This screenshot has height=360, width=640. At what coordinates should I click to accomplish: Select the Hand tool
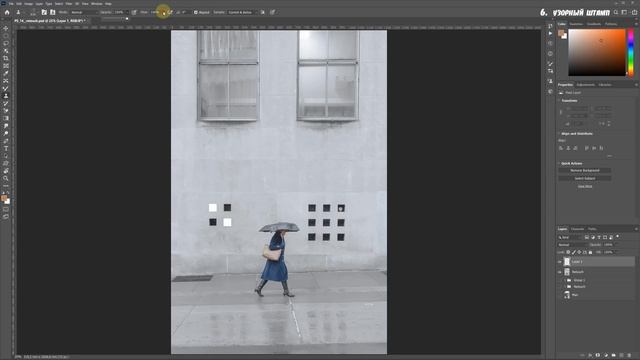tap(6, 171)
